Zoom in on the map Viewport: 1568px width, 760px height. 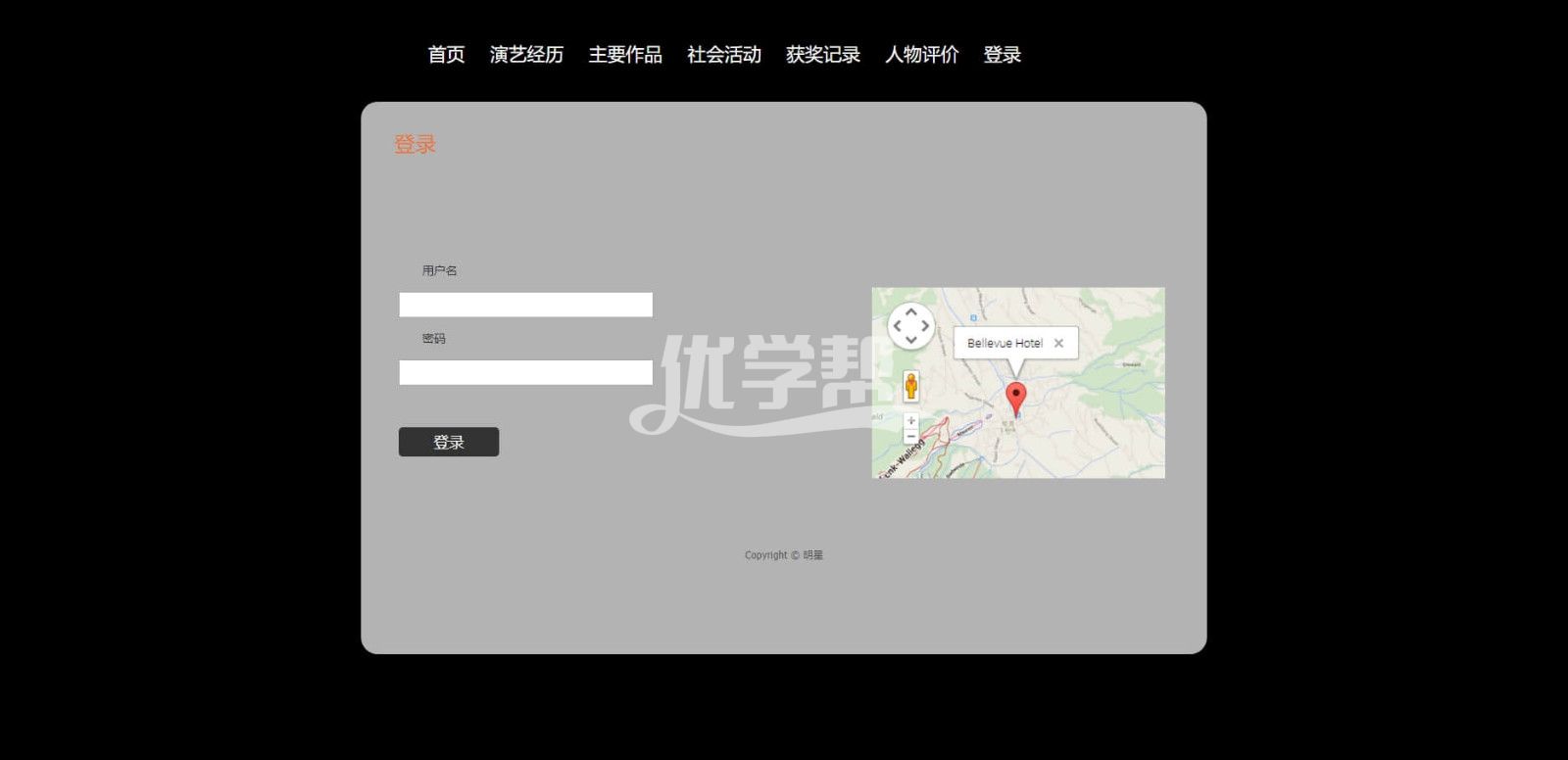point(910,420)
